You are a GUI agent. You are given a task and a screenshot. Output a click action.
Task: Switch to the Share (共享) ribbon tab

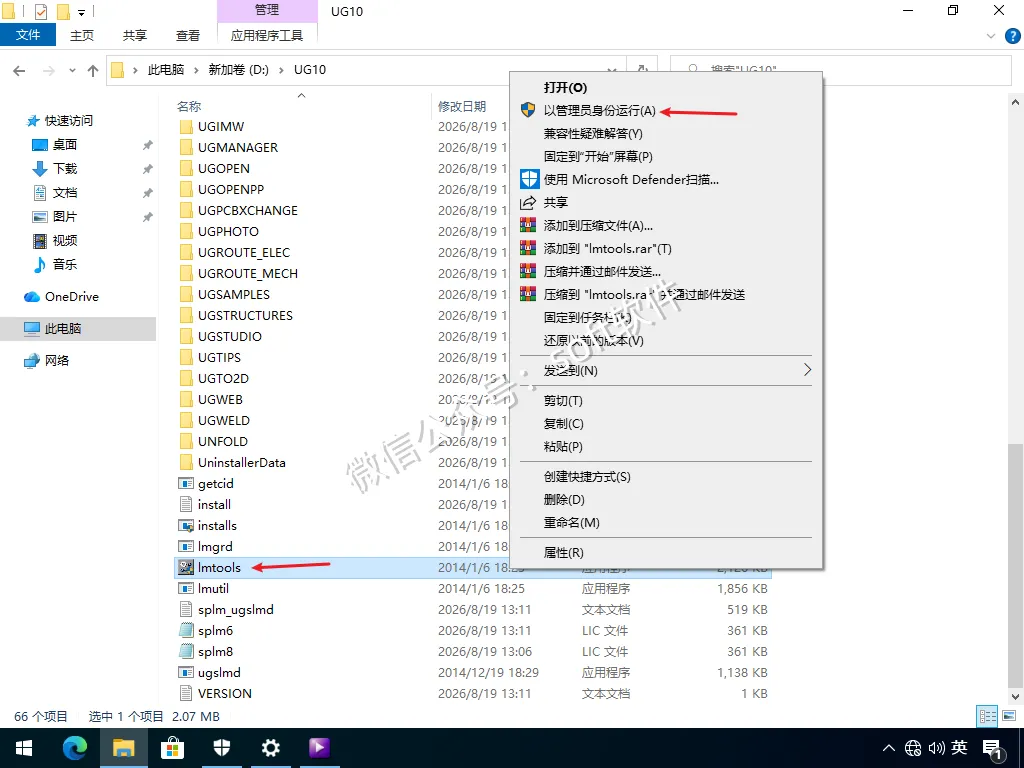135,35
